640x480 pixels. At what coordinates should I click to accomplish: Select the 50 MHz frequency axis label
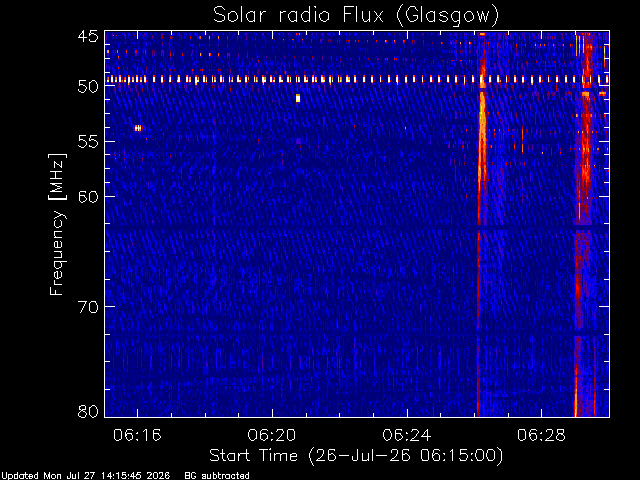[x=88, y=87]
